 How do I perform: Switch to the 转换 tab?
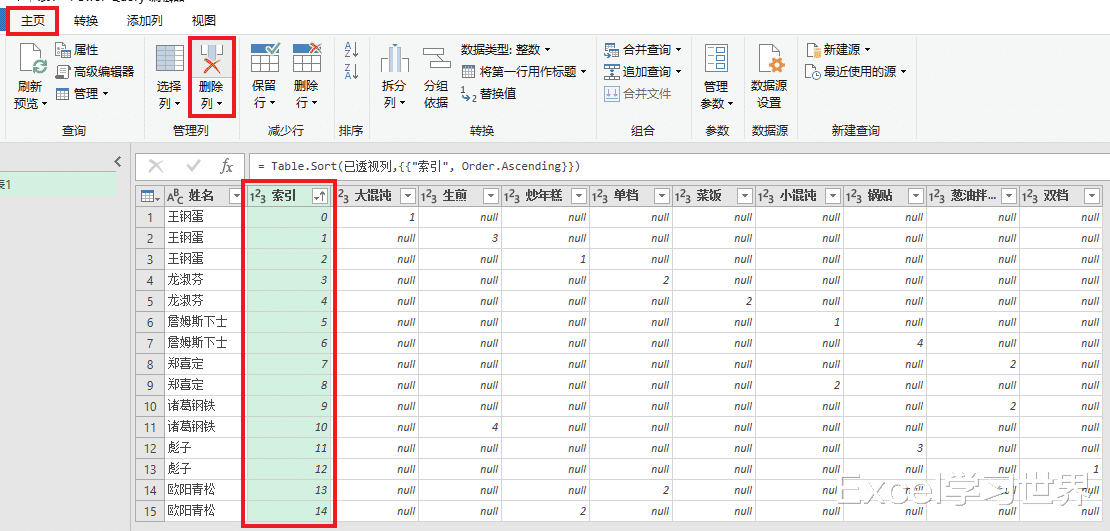tap(86, 21)
